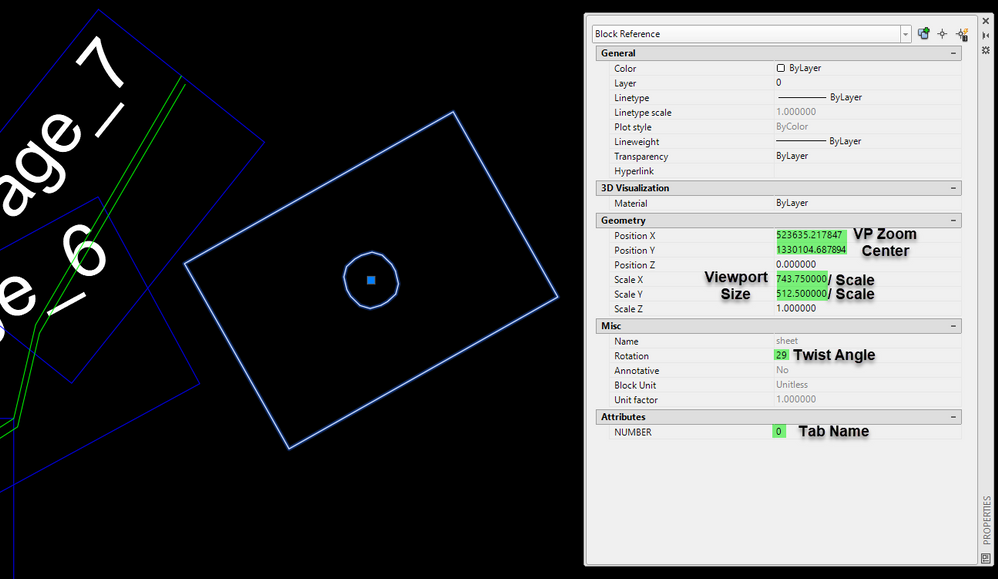Viewport: 998px width, 579px height.
Task: Select the blue grip at block center
Action: (371, 280)
